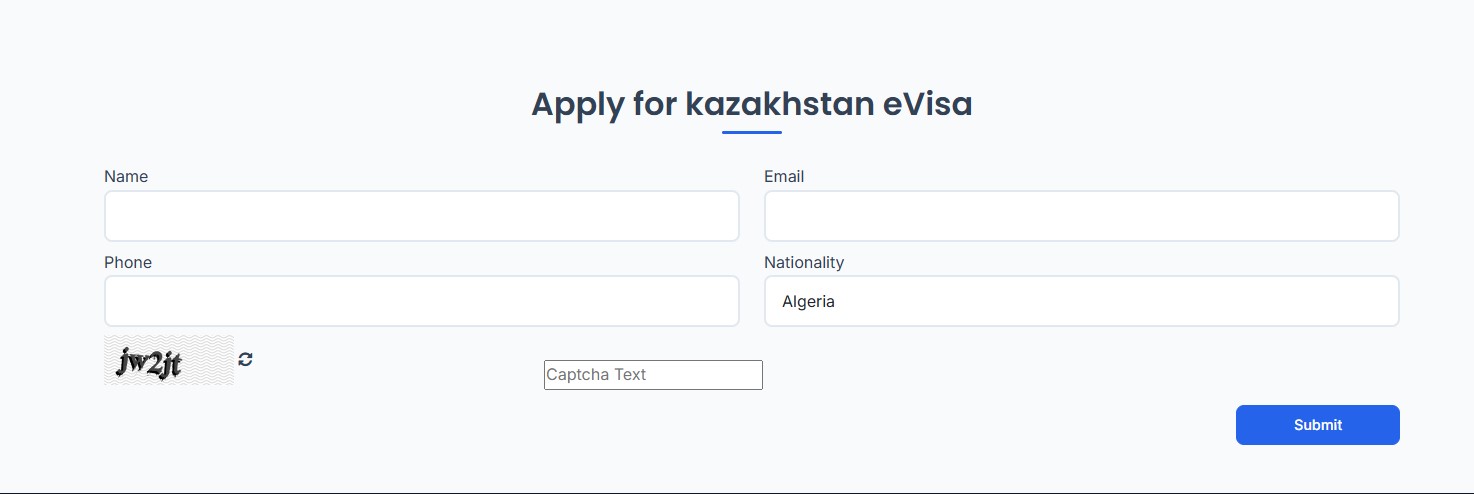Select the Algeria value in Nationality

tap(809, 301)
